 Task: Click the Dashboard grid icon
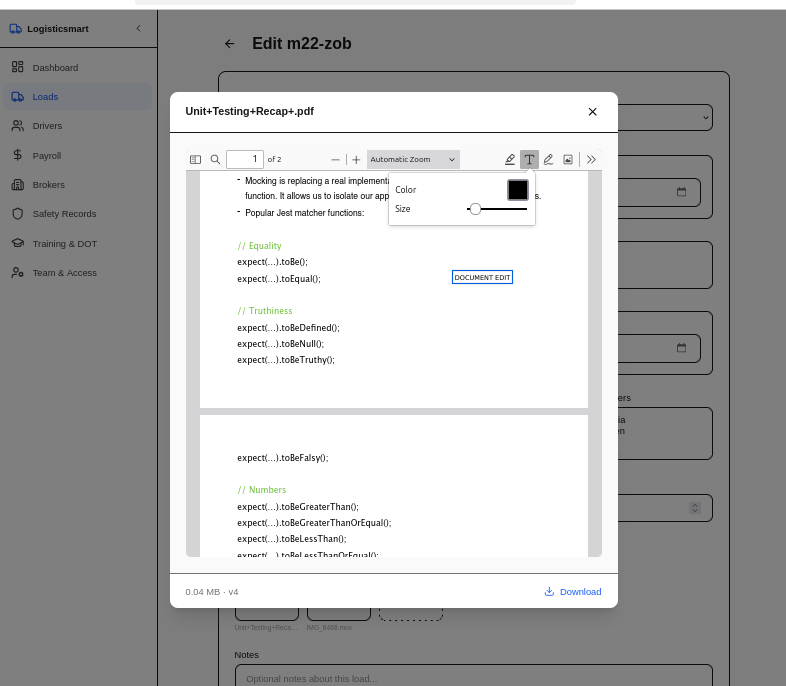(x=18, y=67)
